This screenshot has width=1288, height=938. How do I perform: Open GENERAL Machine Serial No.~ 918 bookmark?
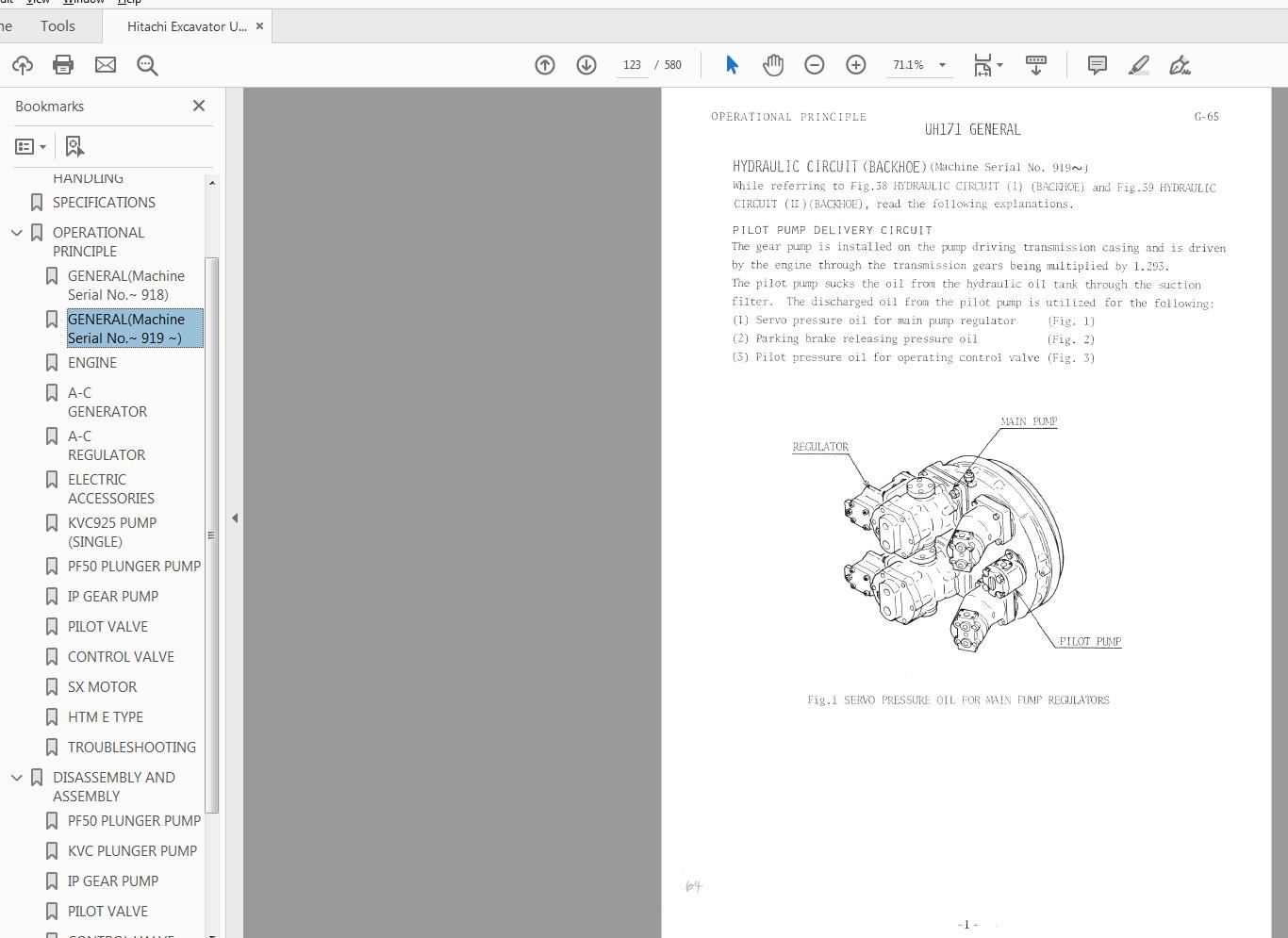pyautogui.click(x=126, y=285)
